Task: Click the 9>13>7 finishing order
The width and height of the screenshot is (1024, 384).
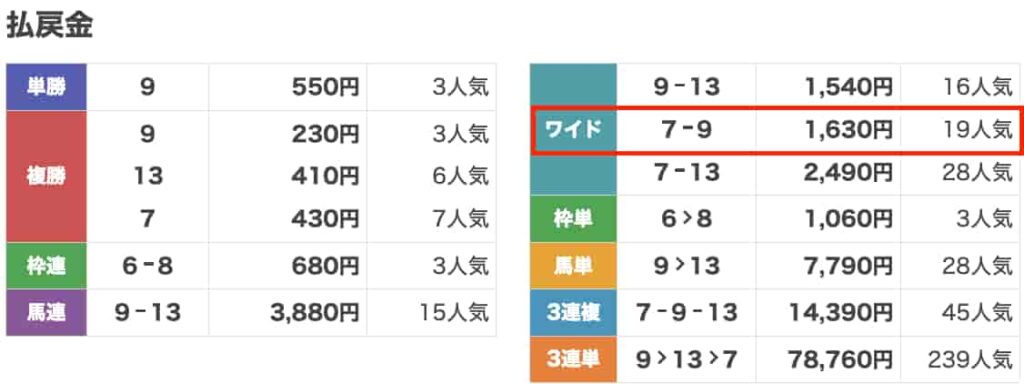Action: [x=686, y=359]
